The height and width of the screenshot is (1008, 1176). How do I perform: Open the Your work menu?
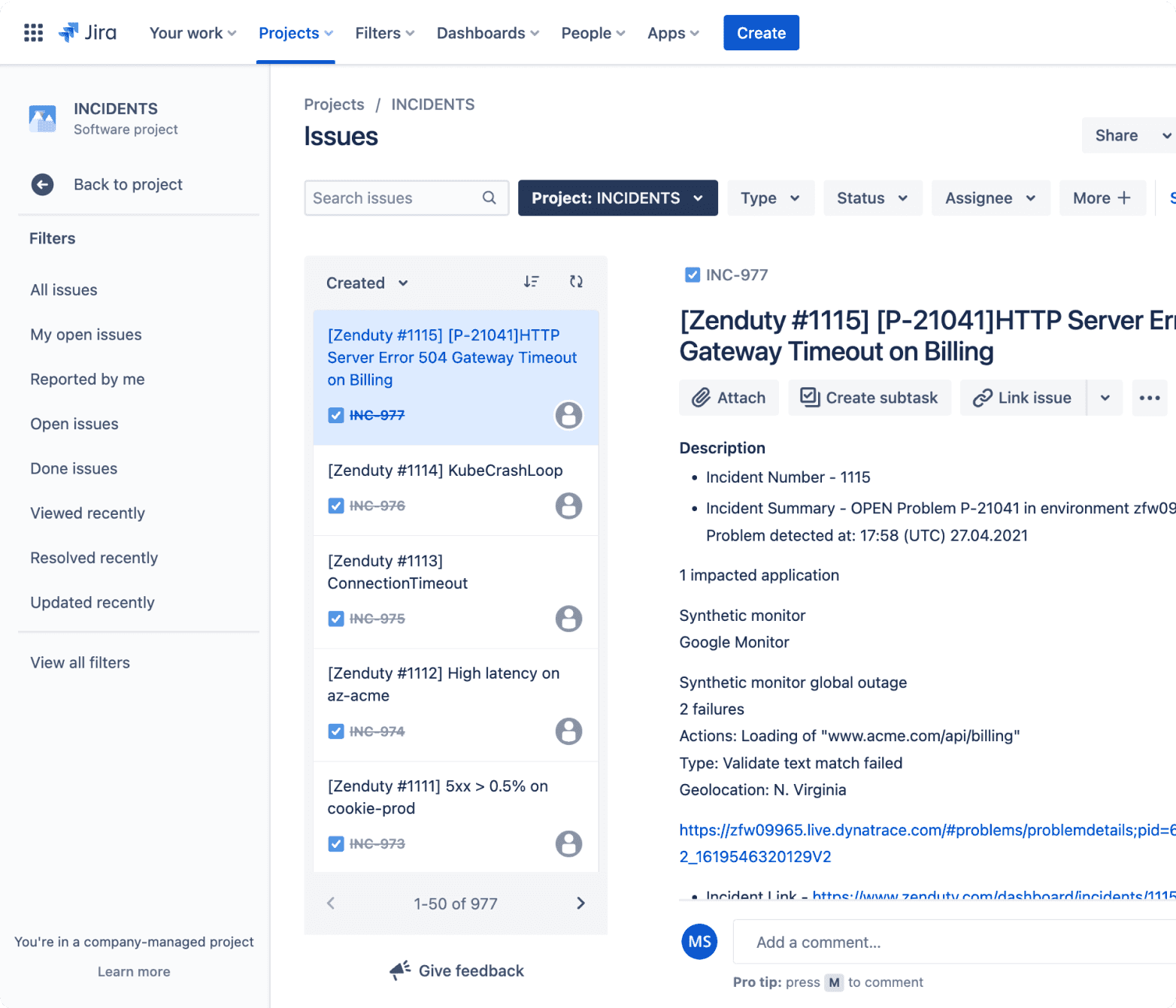pos(192,33)
